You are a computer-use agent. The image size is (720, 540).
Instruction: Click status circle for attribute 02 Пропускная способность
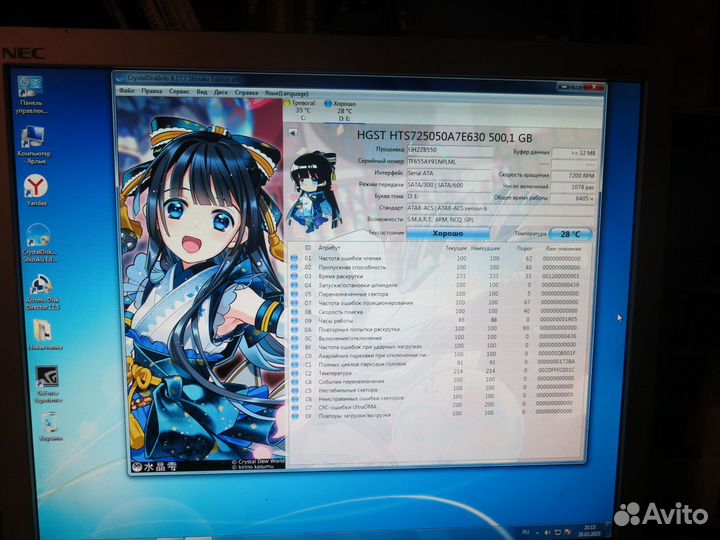tap(294, 267)
